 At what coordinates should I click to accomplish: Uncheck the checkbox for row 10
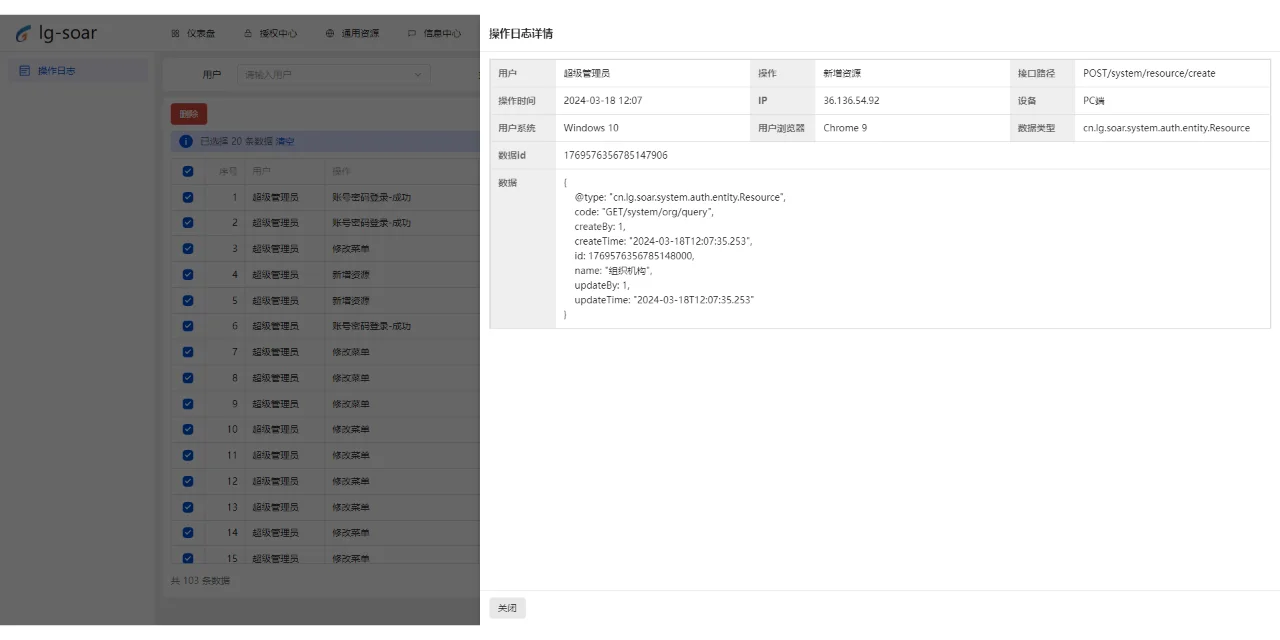point(188,429)
